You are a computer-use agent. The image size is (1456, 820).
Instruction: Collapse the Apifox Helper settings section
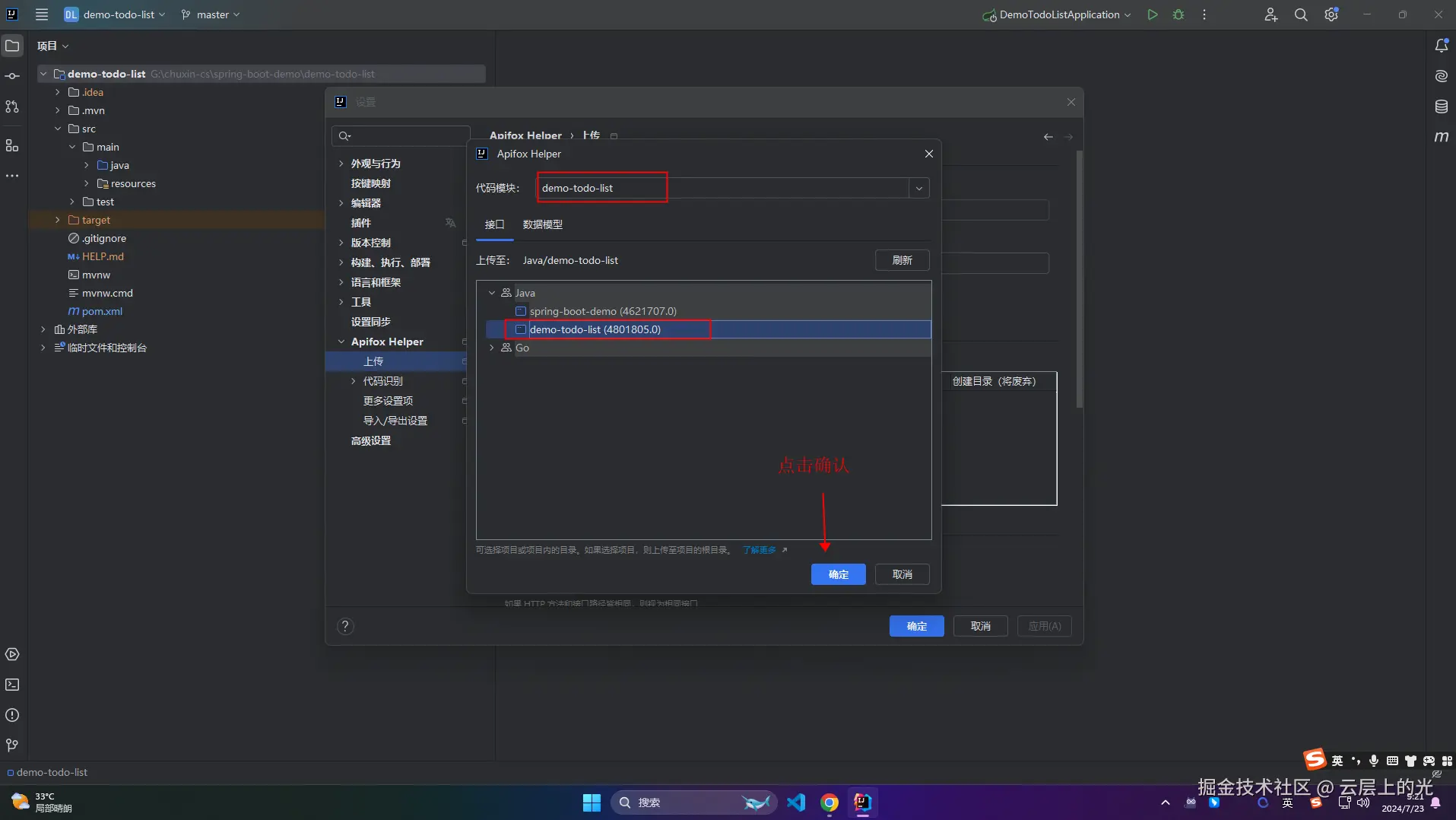pyautogui.click(x=341, y=342)
